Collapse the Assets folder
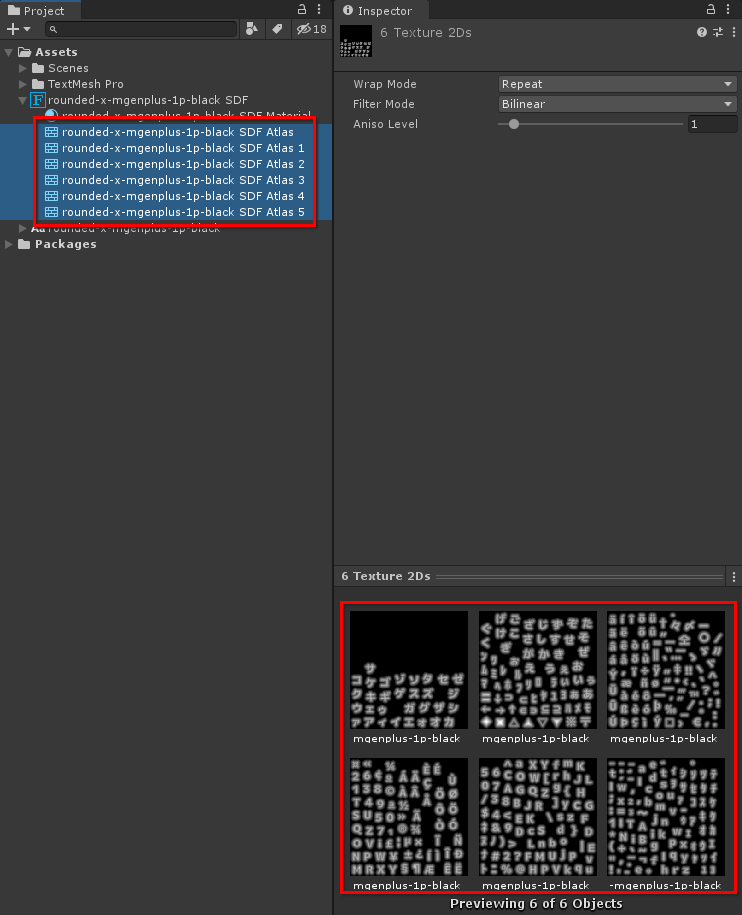This screenshot has width=742, height=915. (x=9, y=52)
